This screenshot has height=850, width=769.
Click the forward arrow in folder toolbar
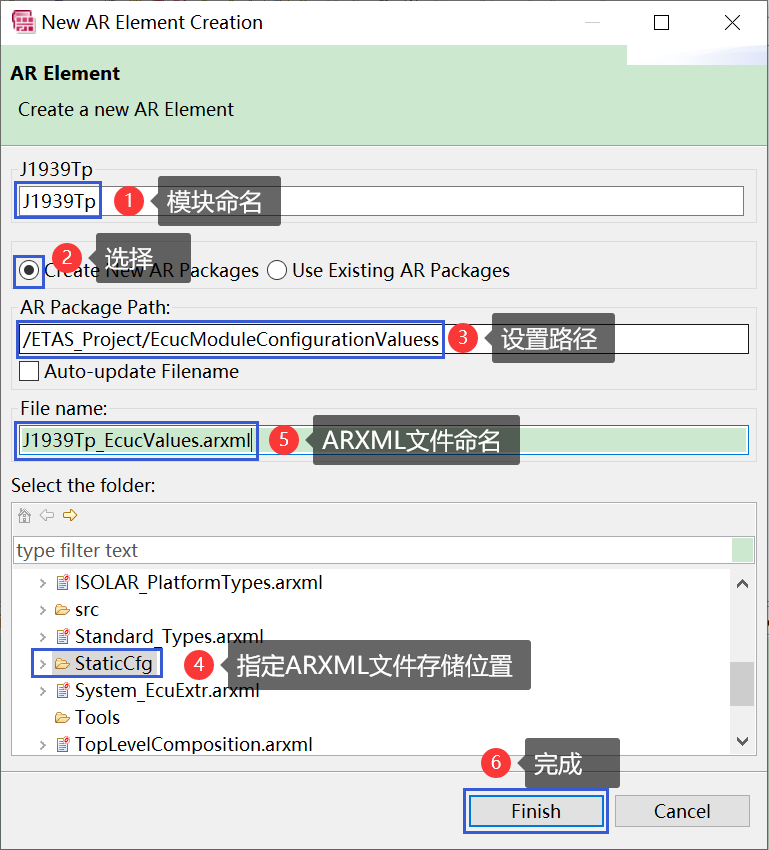pyautogui.click(x=70, y=515)
